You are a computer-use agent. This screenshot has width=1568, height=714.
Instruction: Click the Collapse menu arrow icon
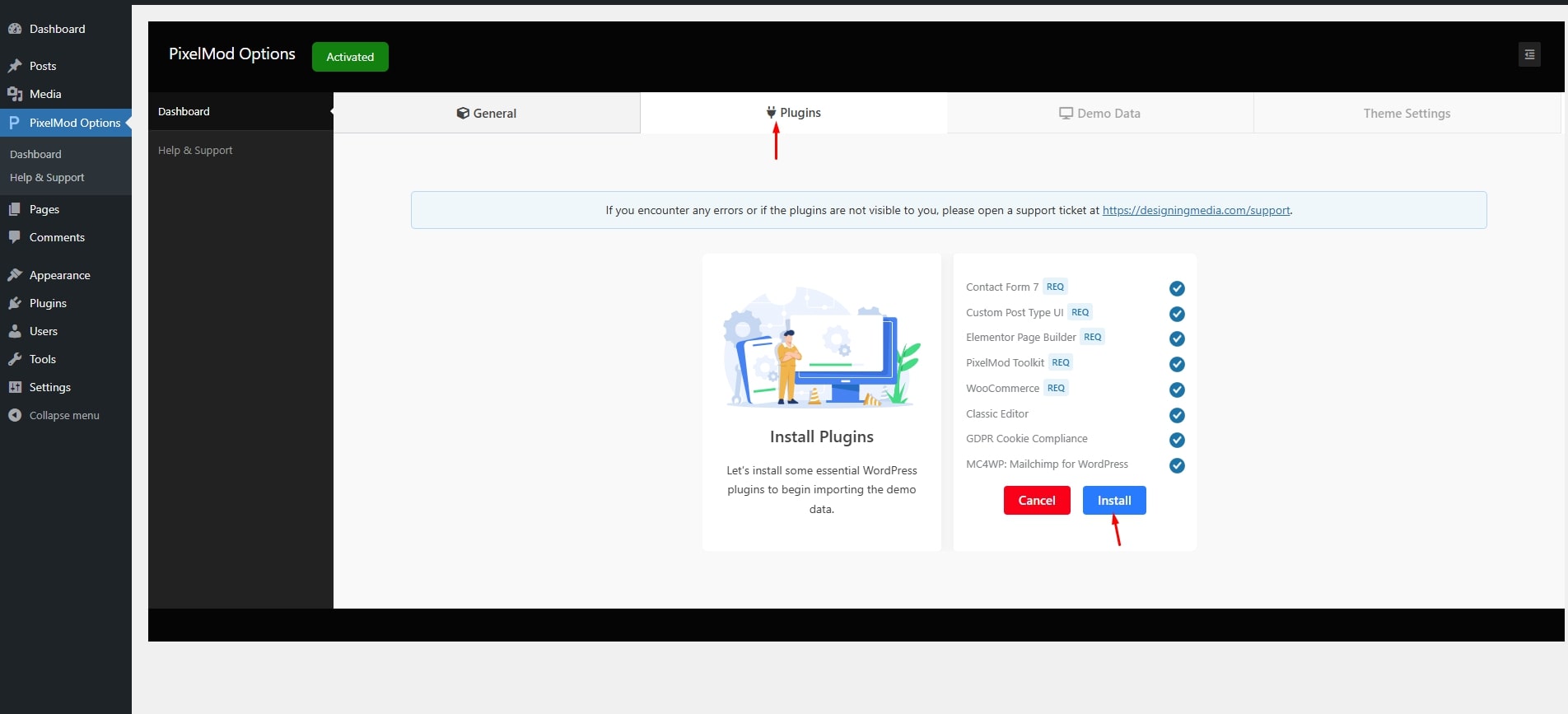(15, 415)
